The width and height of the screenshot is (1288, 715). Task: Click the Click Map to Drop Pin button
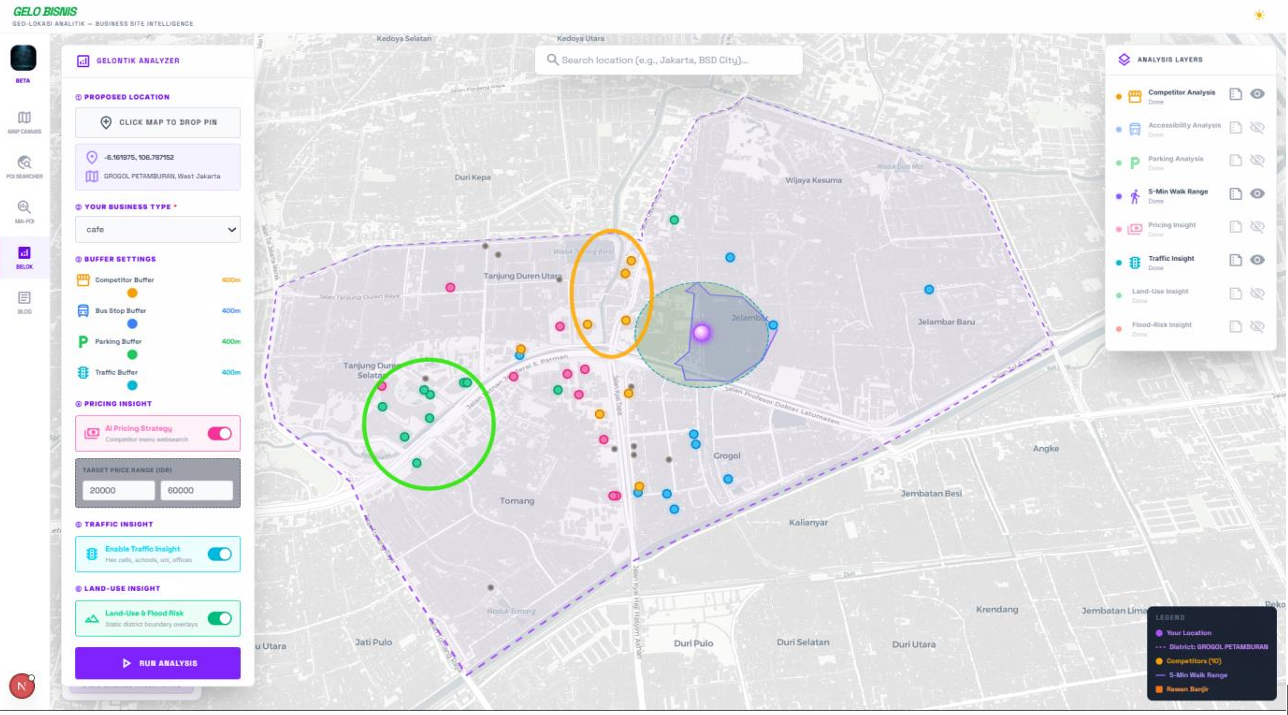[x=158, y=122]
